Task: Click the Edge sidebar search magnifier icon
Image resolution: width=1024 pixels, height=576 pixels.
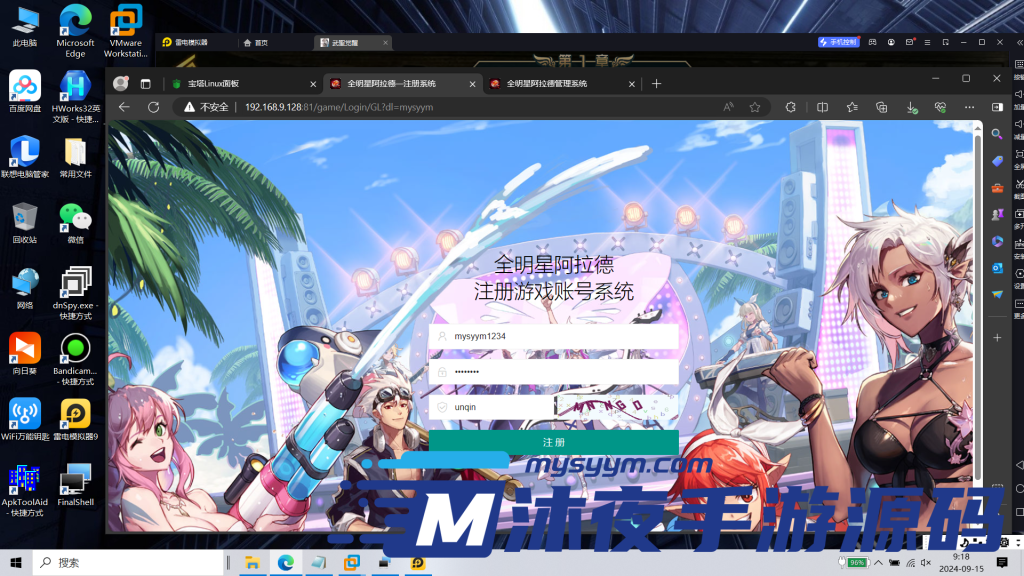Action: click(x=997, y=134)
